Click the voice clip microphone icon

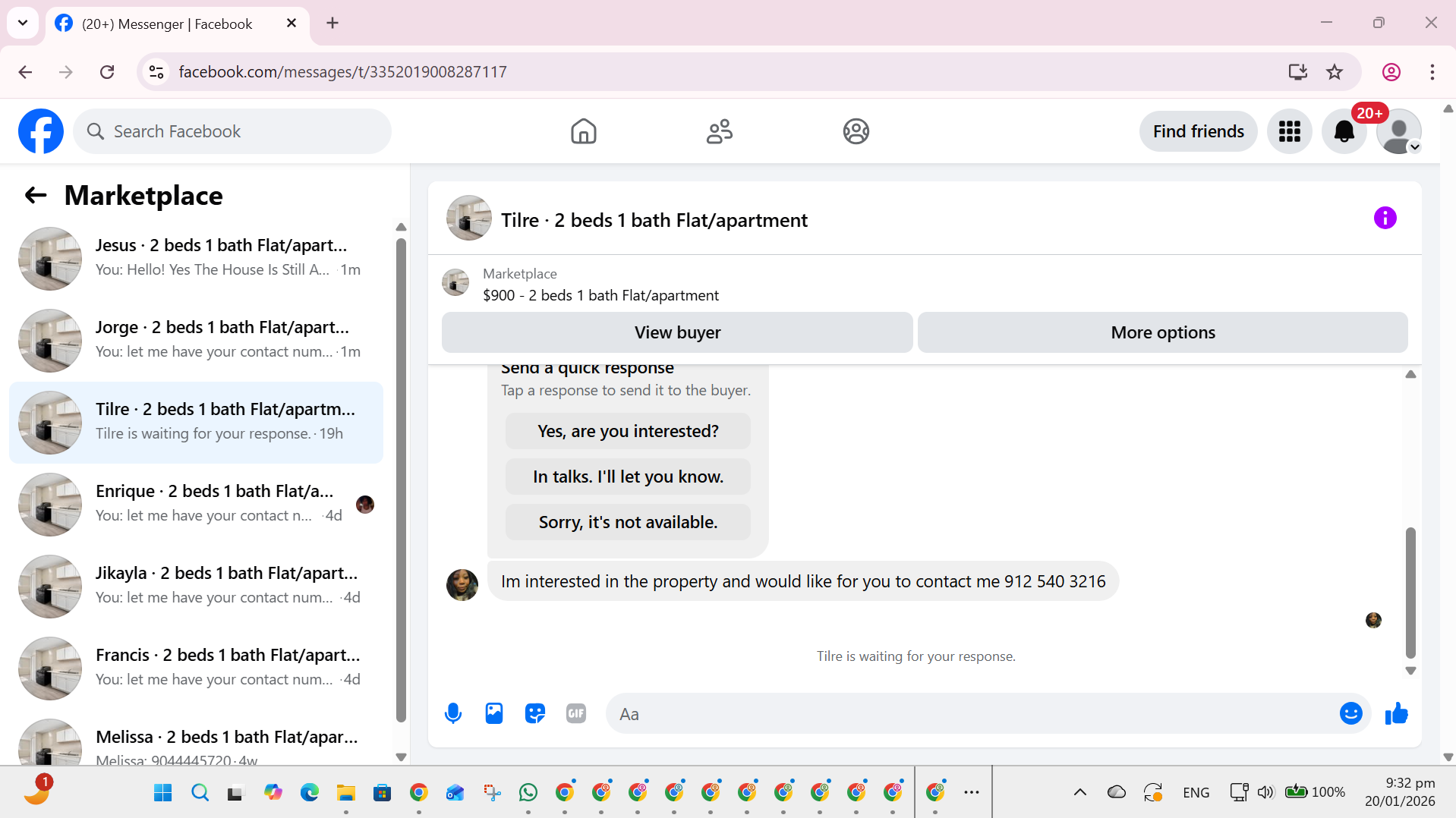(x=453, y=713)
